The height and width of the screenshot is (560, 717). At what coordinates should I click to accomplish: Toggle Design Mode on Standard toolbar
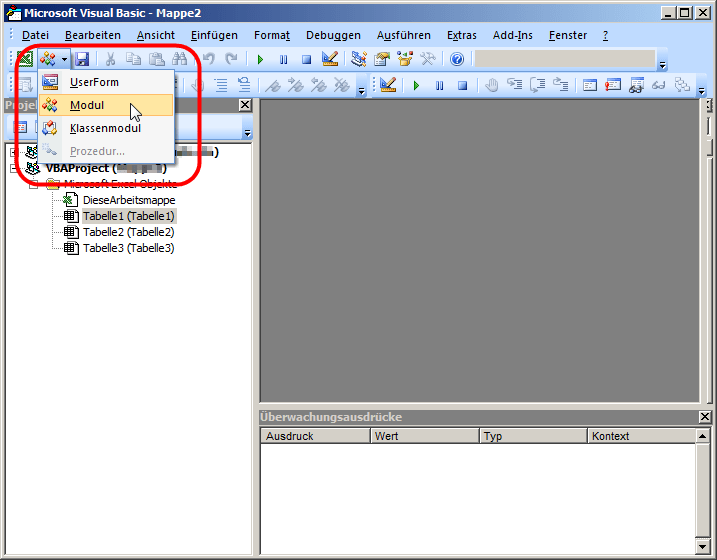(330, 59)
